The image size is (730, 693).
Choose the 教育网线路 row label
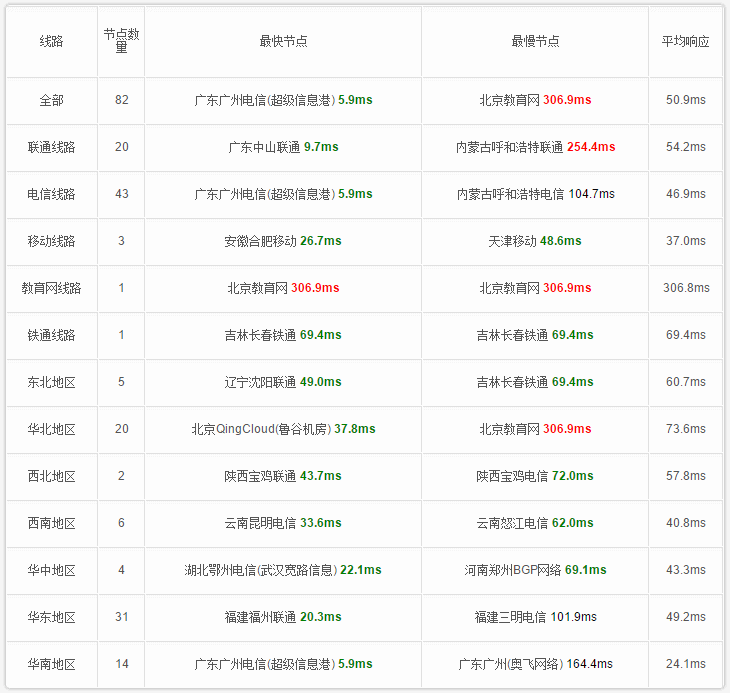pos(51,288)
